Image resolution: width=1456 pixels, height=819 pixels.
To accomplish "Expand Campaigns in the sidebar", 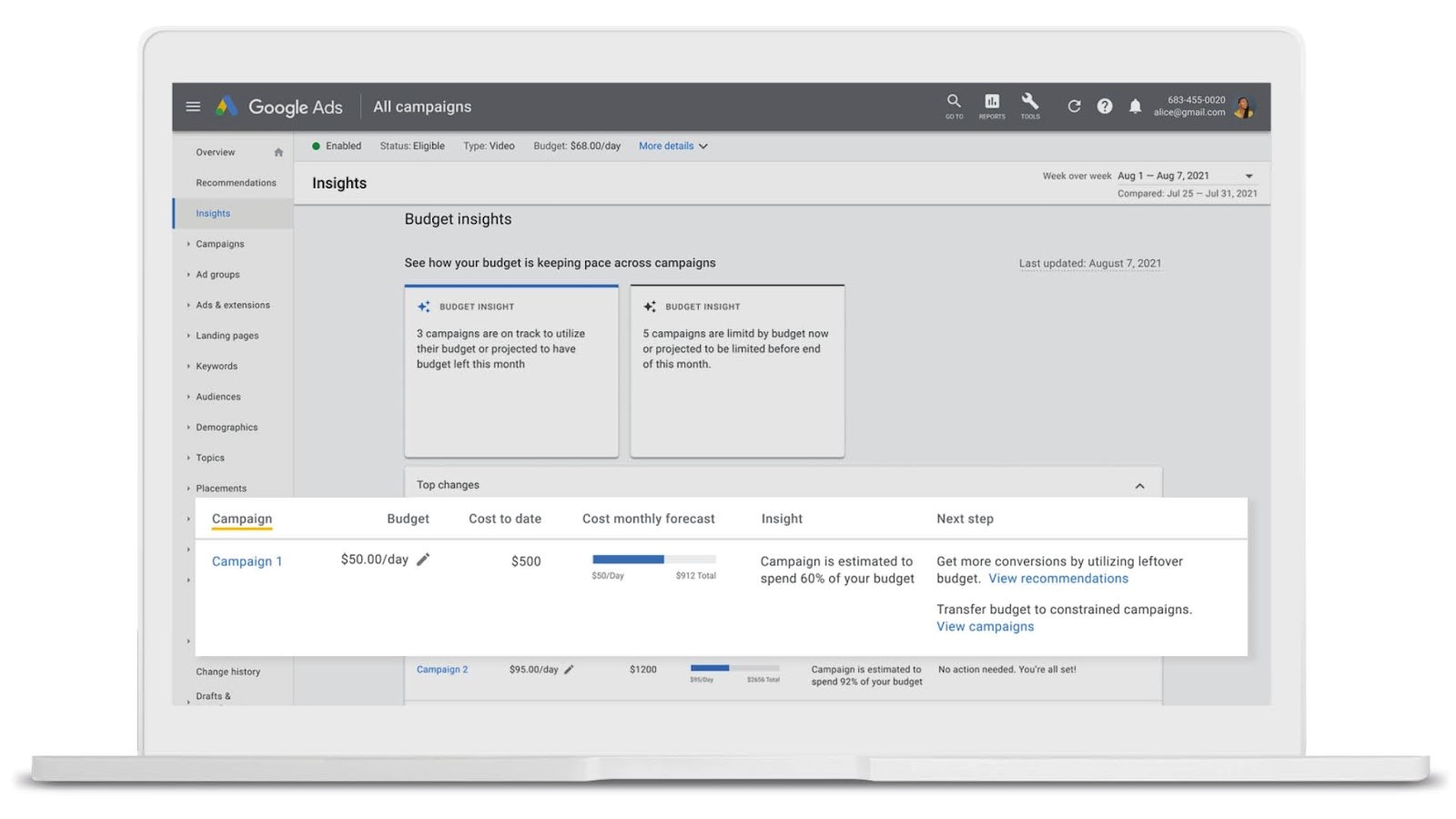I will [x=219, y=244].
